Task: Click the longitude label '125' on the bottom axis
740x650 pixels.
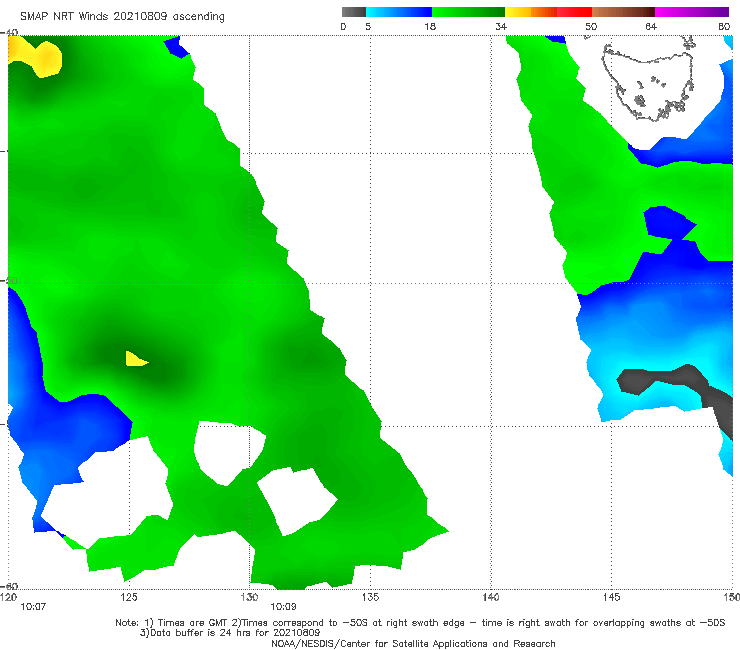Action: pos(129,597)
